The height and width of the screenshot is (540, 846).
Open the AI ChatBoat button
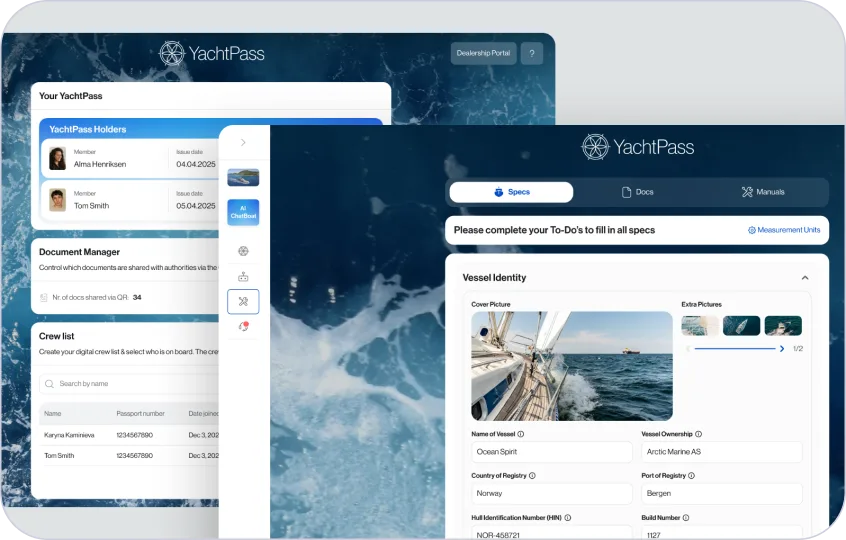pos(243,212)
